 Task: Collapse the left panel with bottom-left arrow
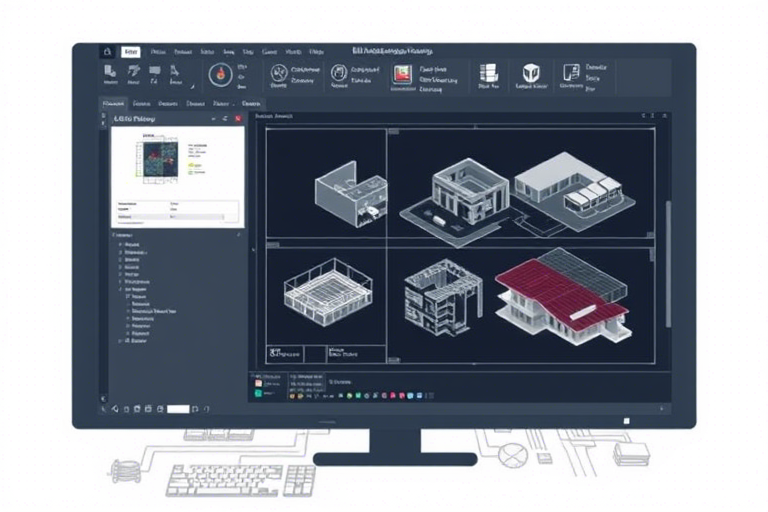pos(103,398)
